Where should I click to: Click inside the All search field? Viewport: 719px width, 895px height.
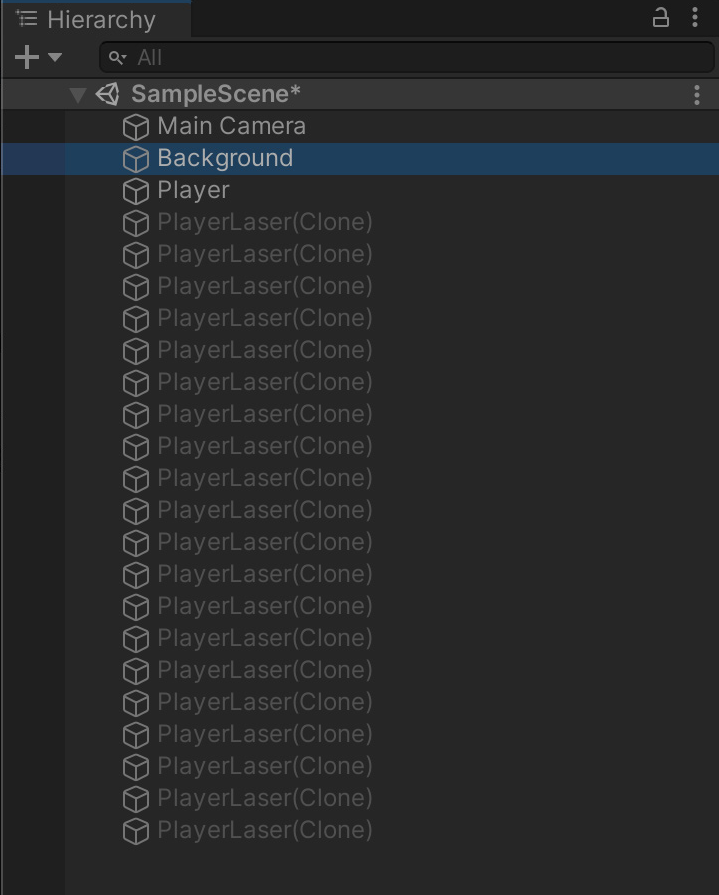[x=300, y=58]
